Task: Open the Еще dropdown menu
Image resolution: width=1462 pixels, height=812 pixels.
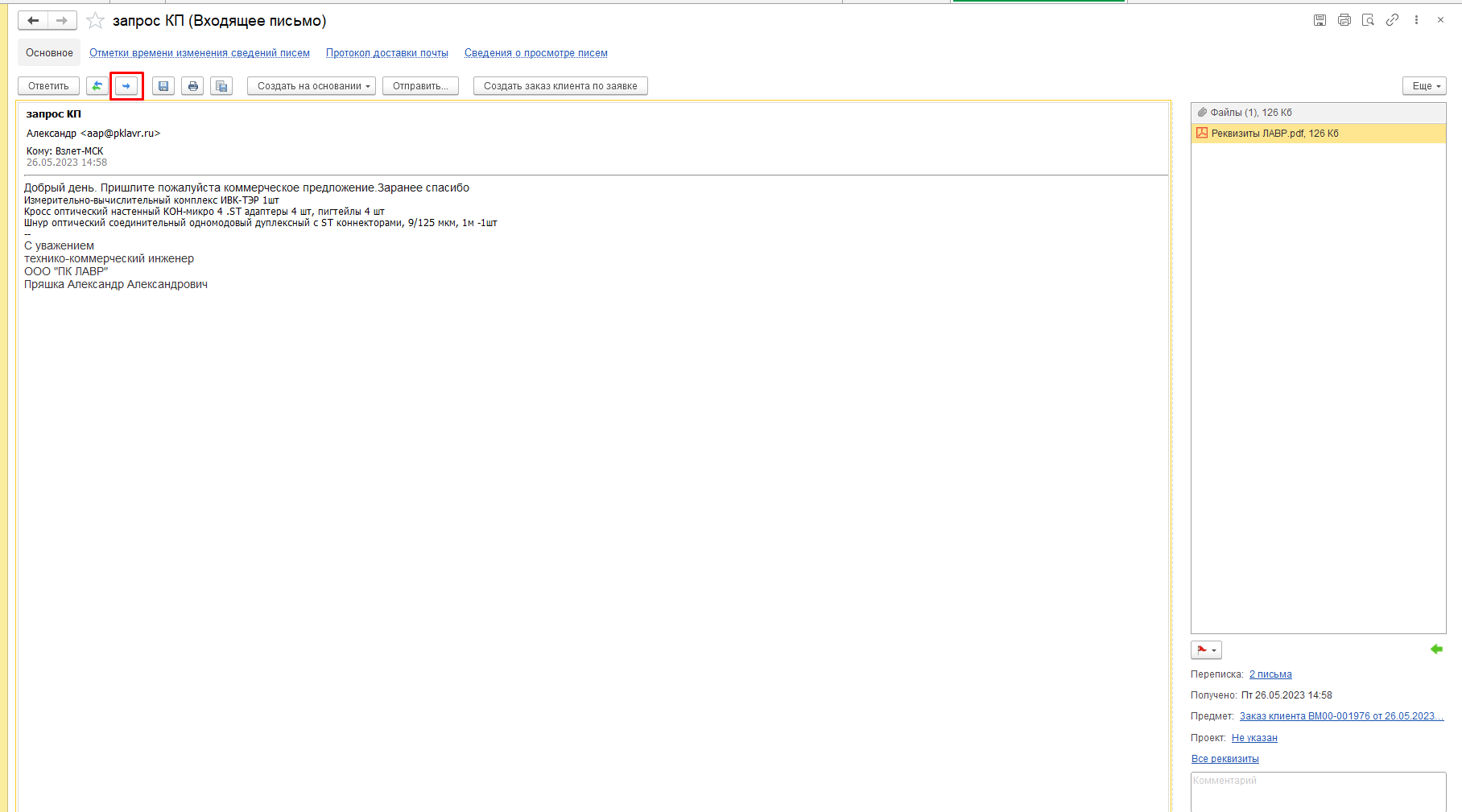Action: tap(1424, 86)
